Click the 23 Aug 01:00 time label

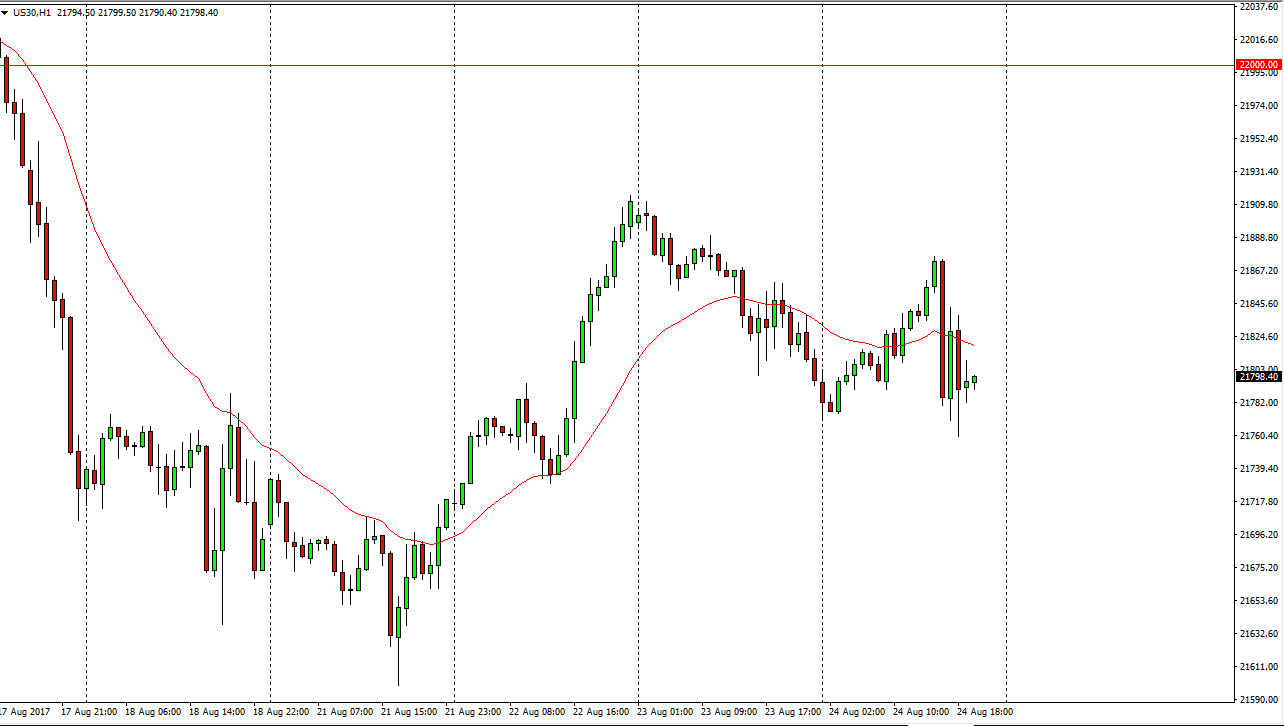668,712
